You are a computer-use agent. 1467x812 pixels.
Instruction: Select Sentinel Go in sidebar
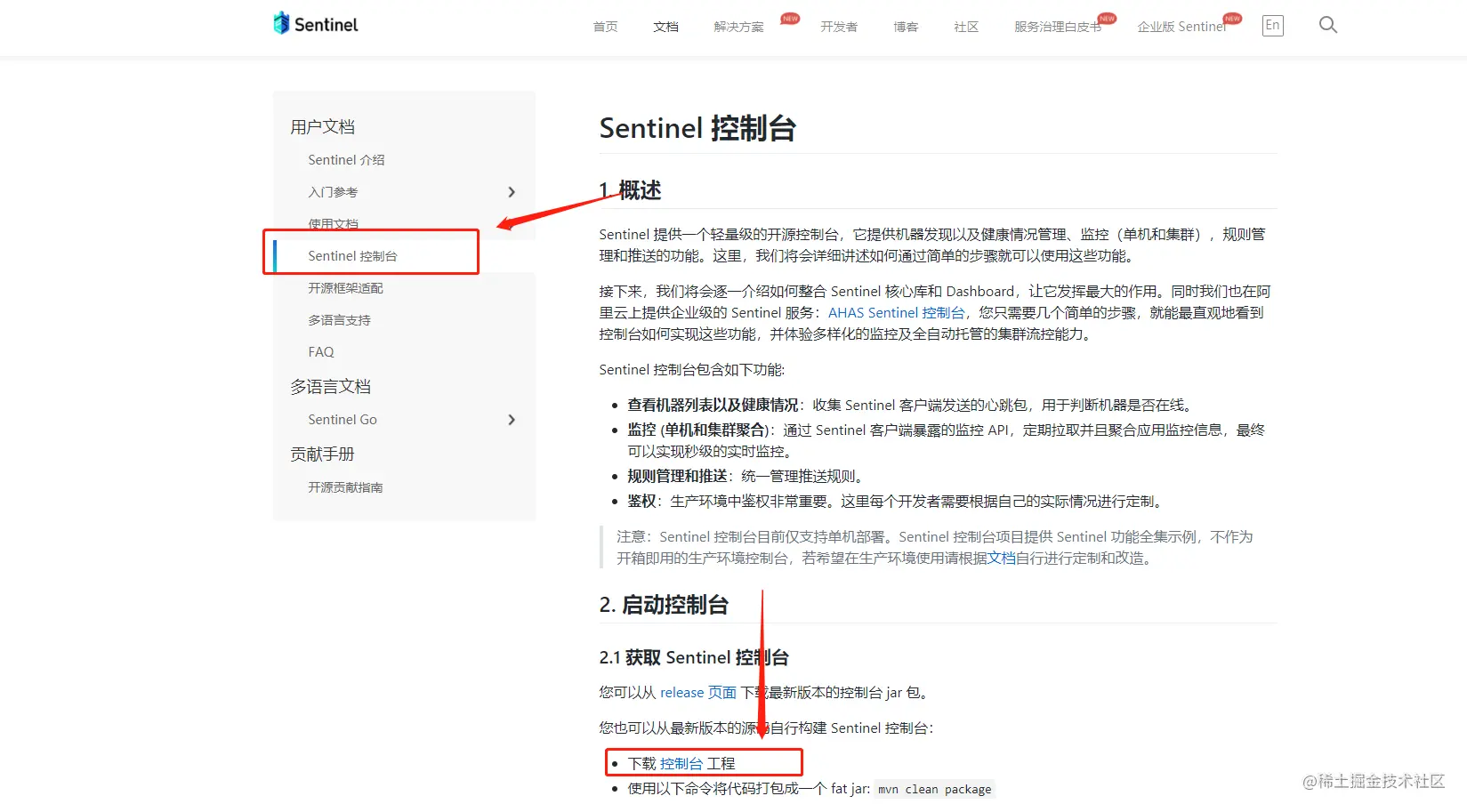(x=343, y=420)
